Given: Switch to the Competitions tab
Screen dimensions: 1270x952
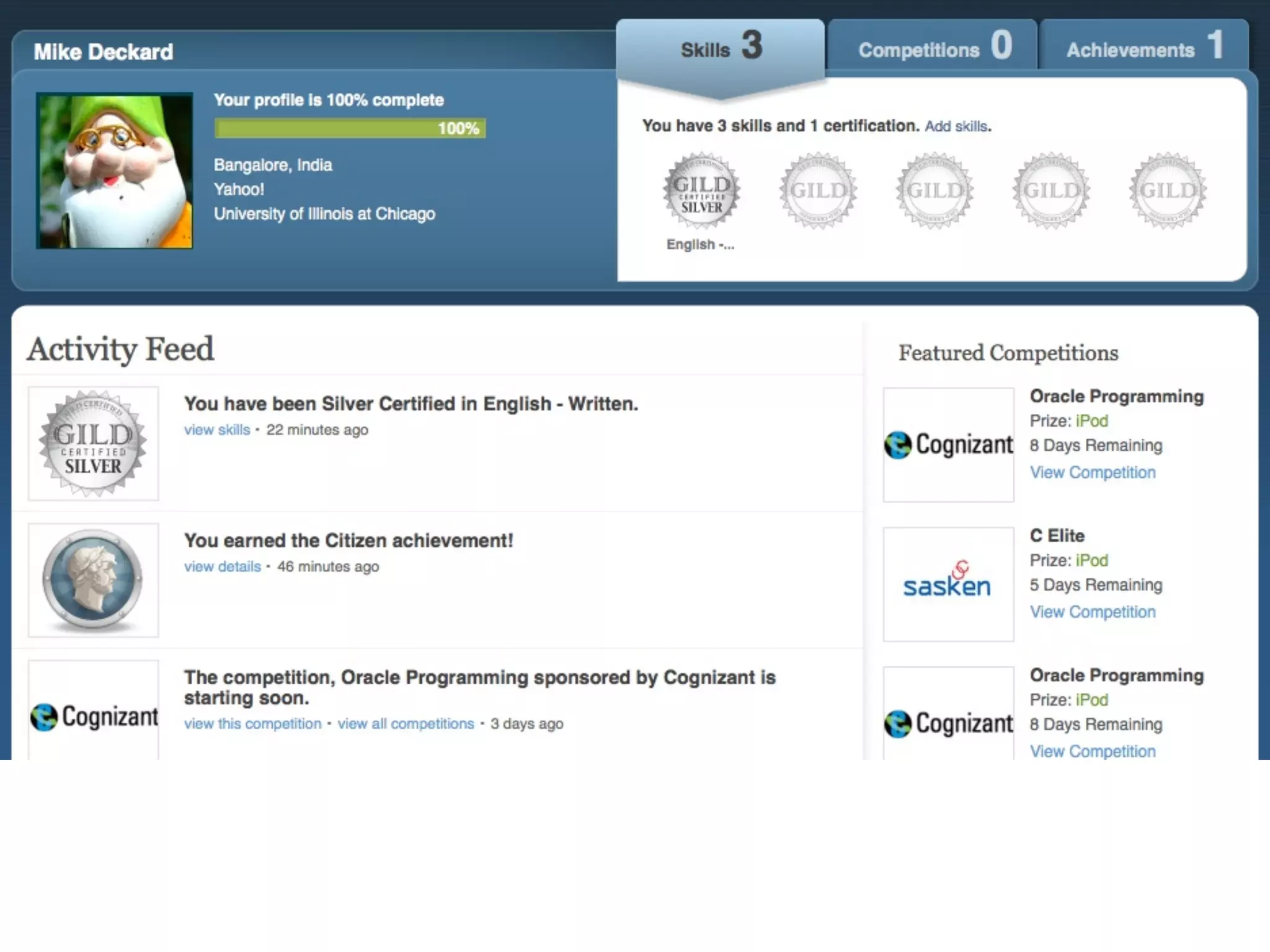Looking at the screenshot, I should point(932,50).
